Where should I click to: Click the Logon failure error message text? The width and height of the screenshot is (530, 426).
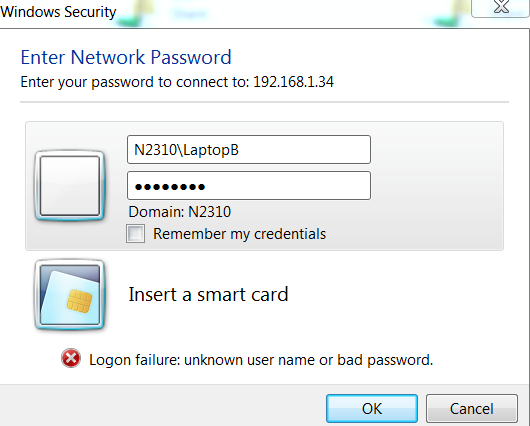(x=261, y=360)
